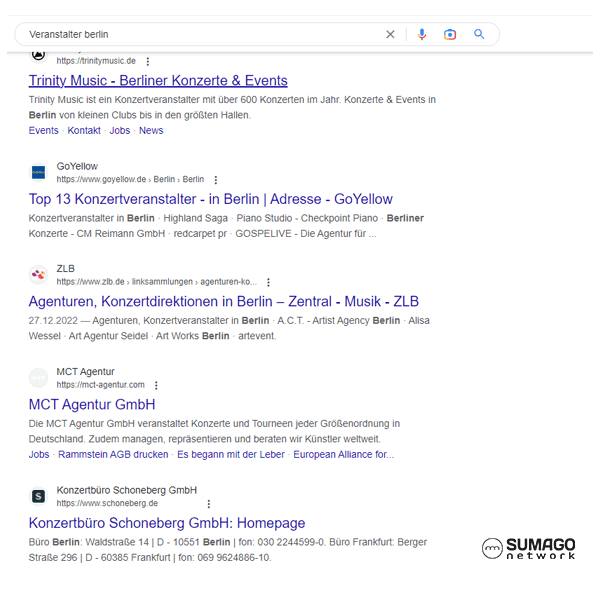Start voice search via microphone icon

tap(422, 34)
